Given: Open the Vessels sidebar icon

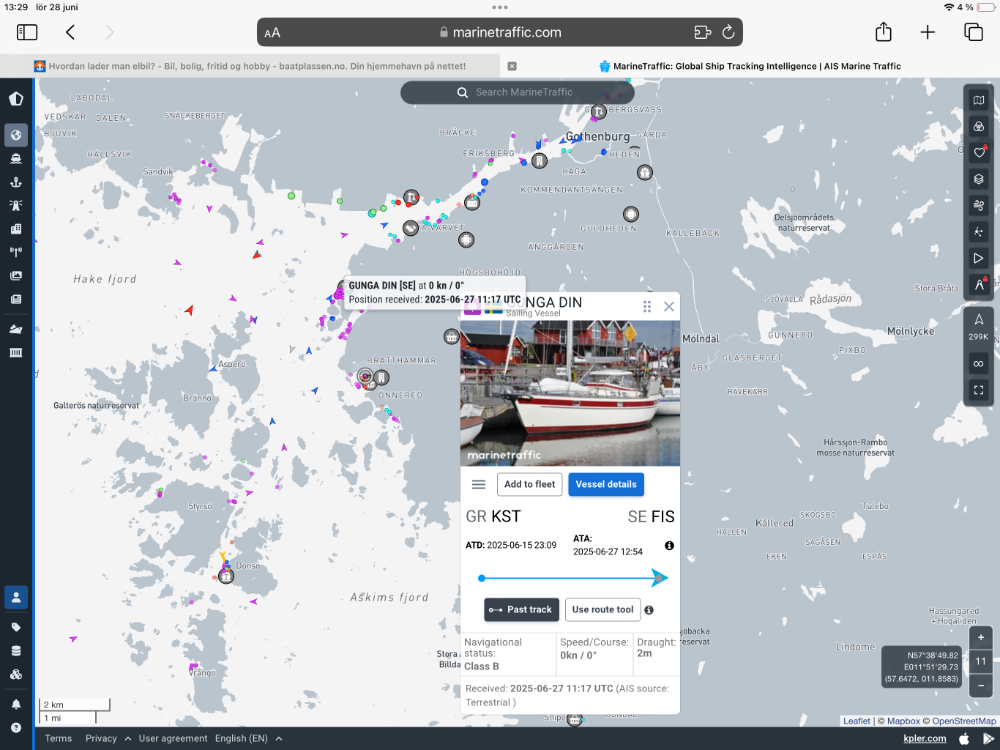Looking at the screenshot, I should [16, 159].
